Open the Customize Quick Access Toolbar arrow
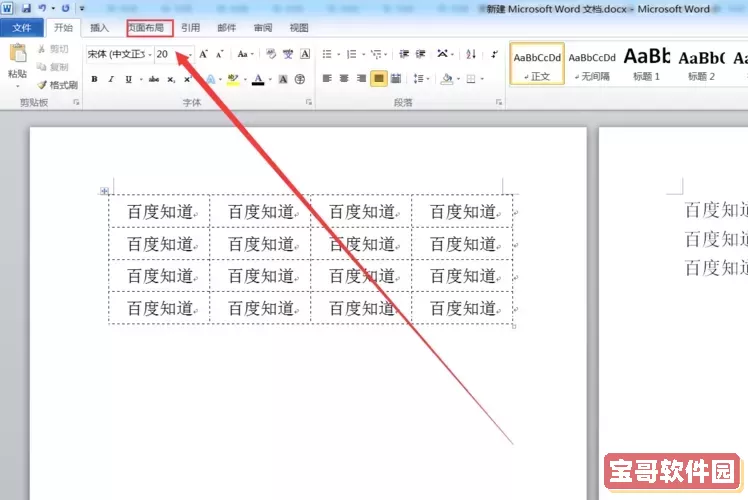The image size is (748, 500). (x=82, y=8)
